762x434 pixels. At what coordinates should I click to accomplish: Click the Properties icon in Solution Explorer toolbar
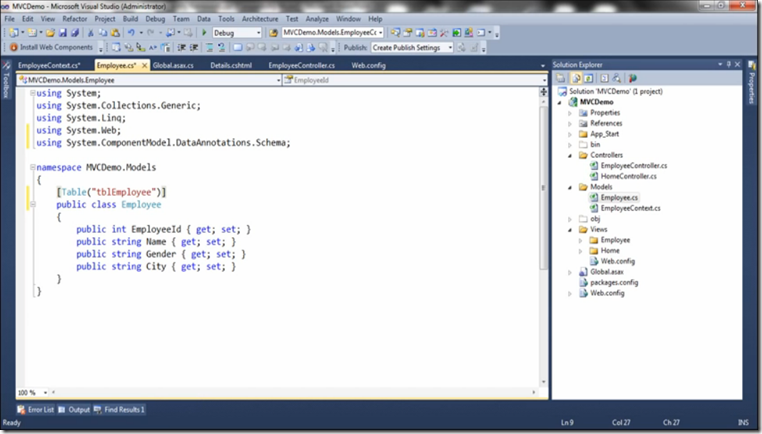tap(560, 78)
